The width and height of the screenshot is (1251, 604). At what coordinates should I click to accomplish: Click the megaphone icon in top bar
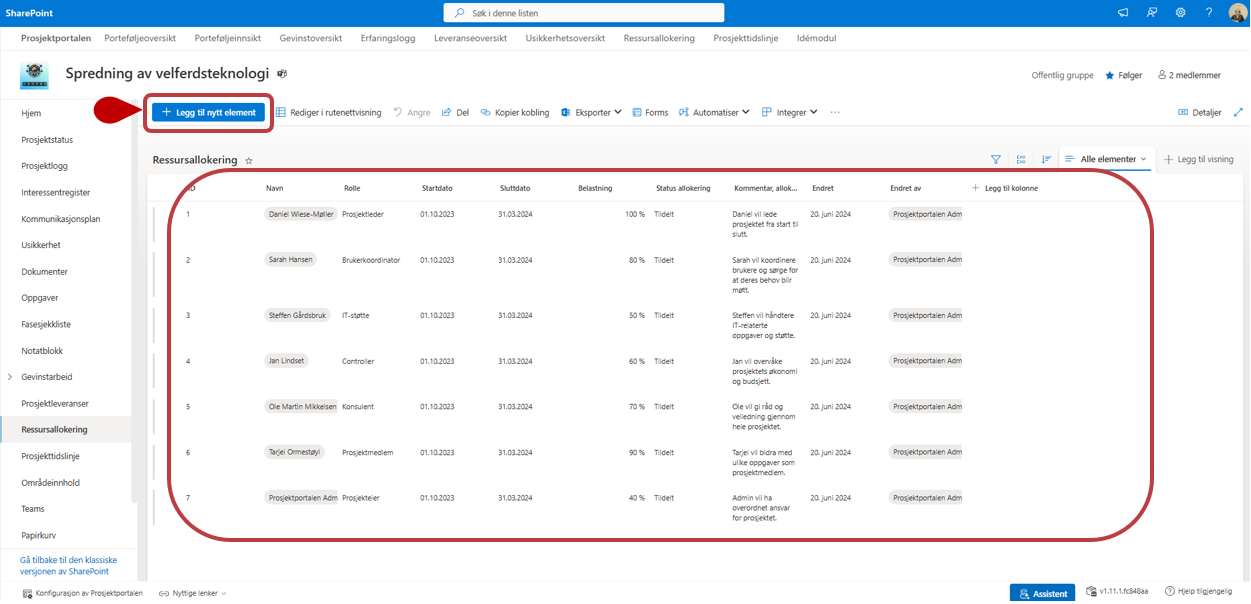point(1123,13)
